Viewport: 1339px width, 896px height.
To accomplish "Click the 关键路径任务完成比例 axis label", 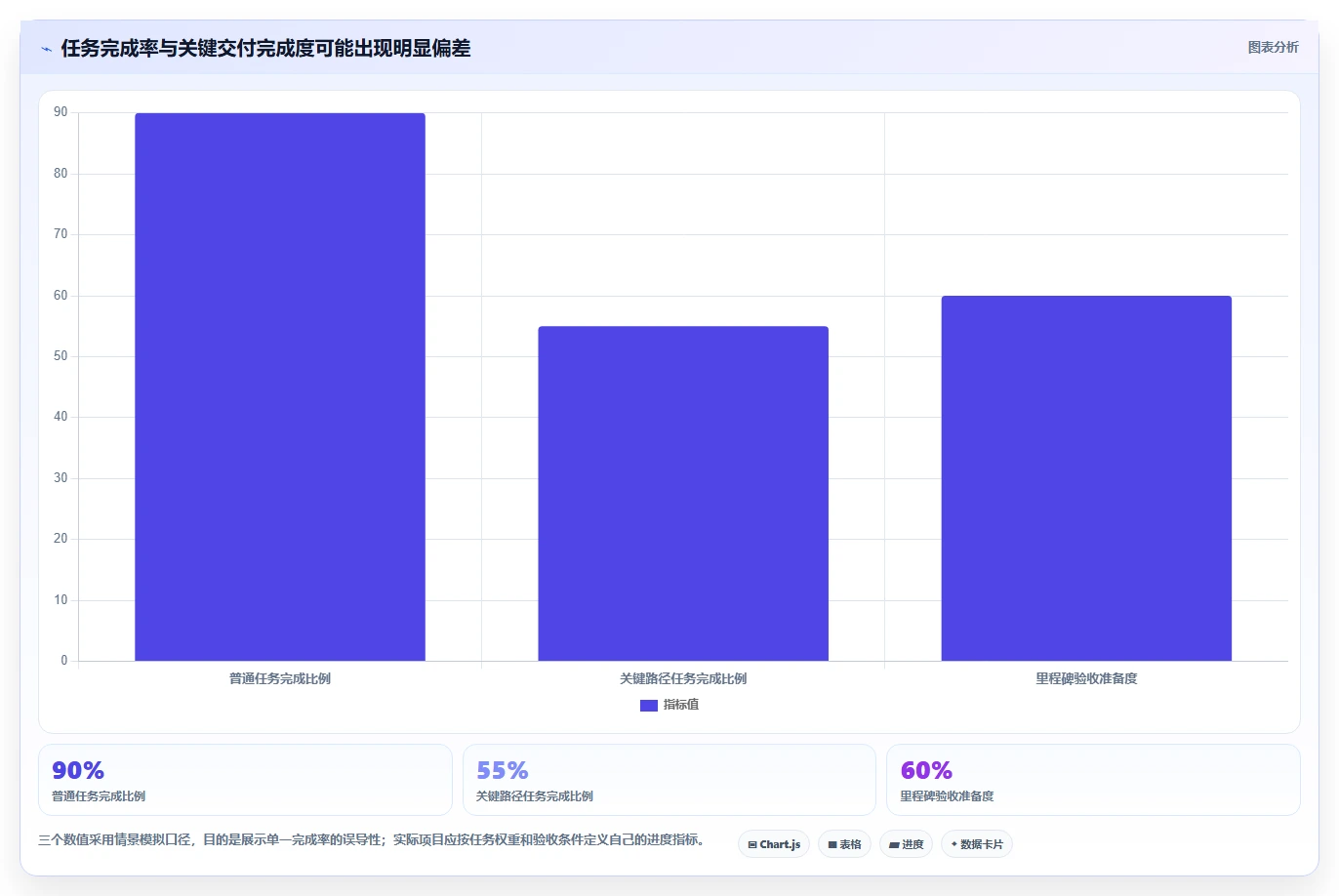I will pos(683,678).
